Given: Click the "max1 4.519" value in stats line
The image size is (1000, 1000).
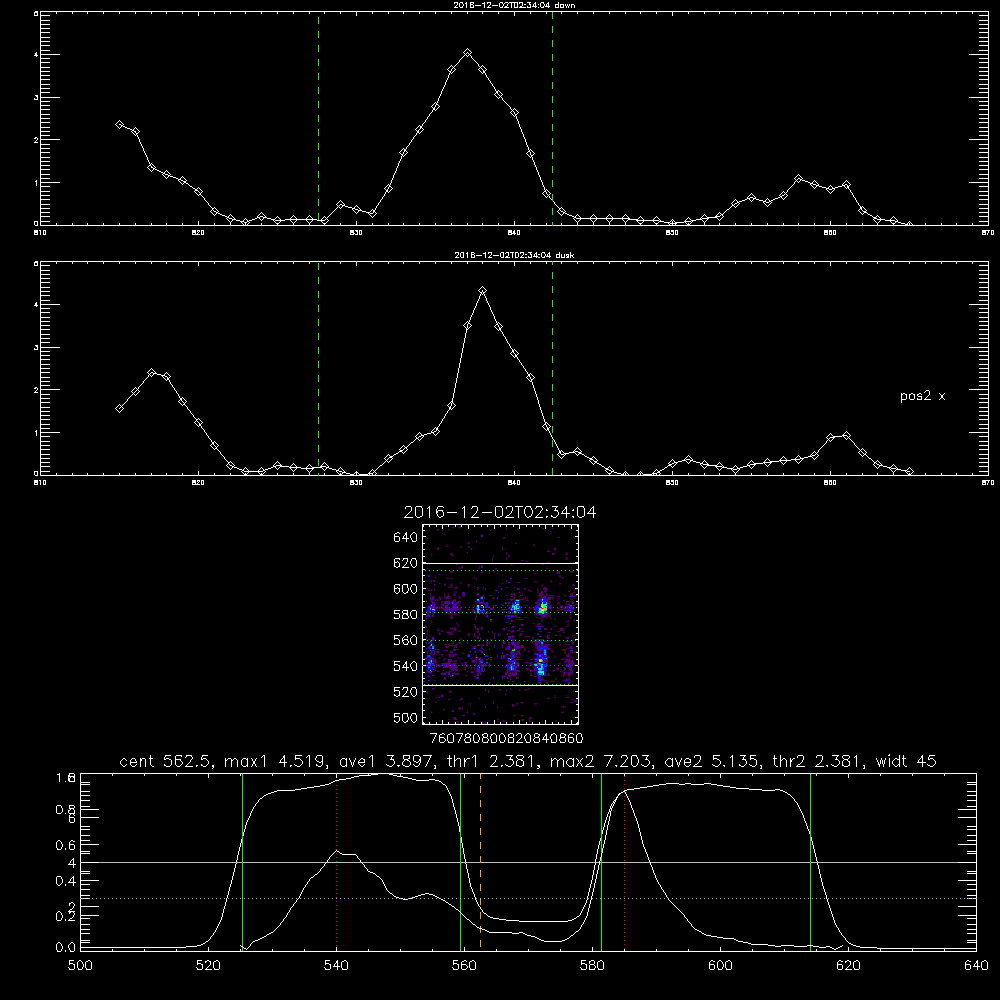Looking at the screenshot, I should [x=276, y=761].
